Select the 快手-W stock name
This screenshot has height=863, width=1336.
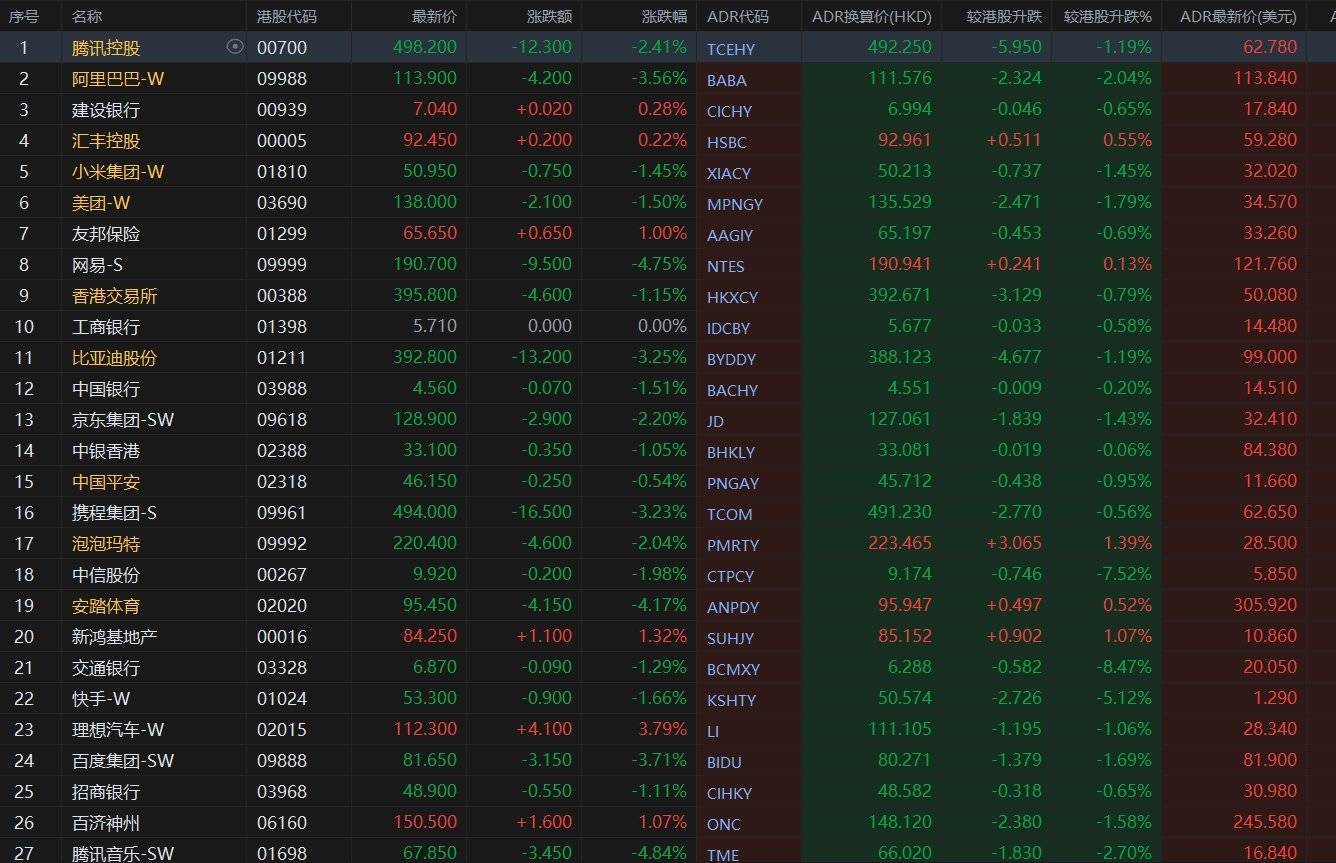point(101,698)
